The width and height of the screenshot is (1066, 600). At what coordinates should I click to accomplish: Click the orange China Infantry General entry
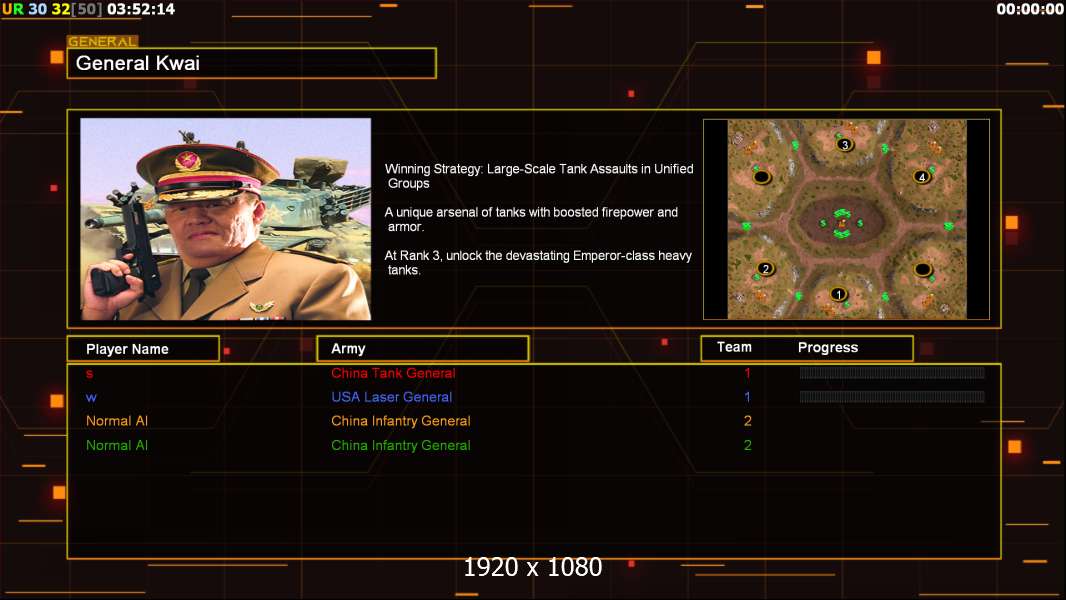click(x=400, y=421)
